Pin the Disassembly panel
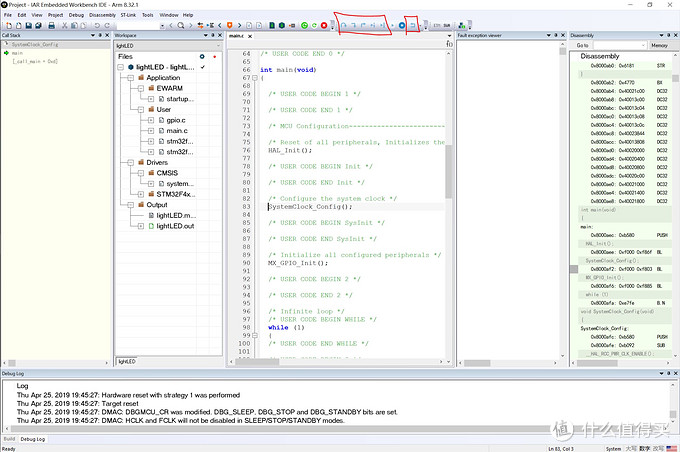Image resolution: width=680 pixels, height=452 pixels. coord(668,35)
